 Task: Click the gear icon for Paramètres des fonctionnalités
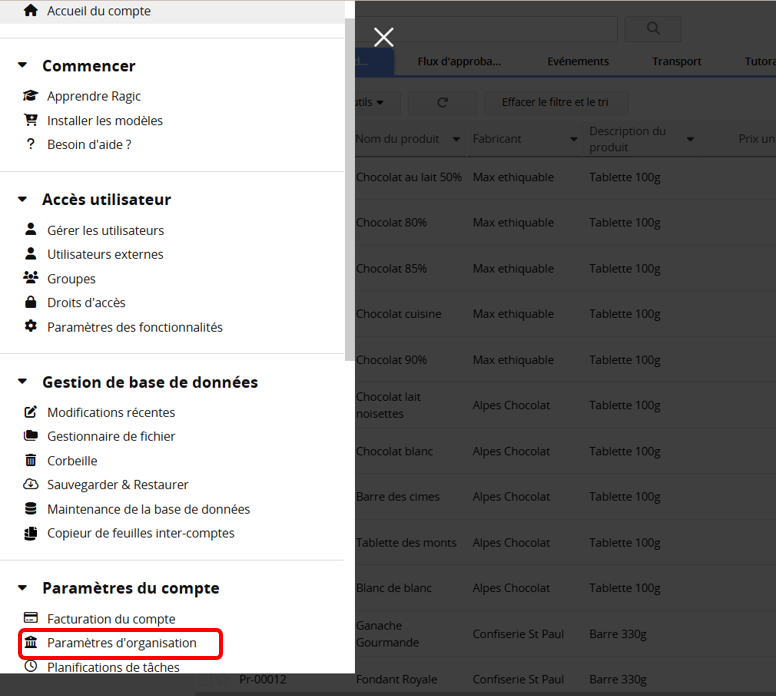coord(30,327)
